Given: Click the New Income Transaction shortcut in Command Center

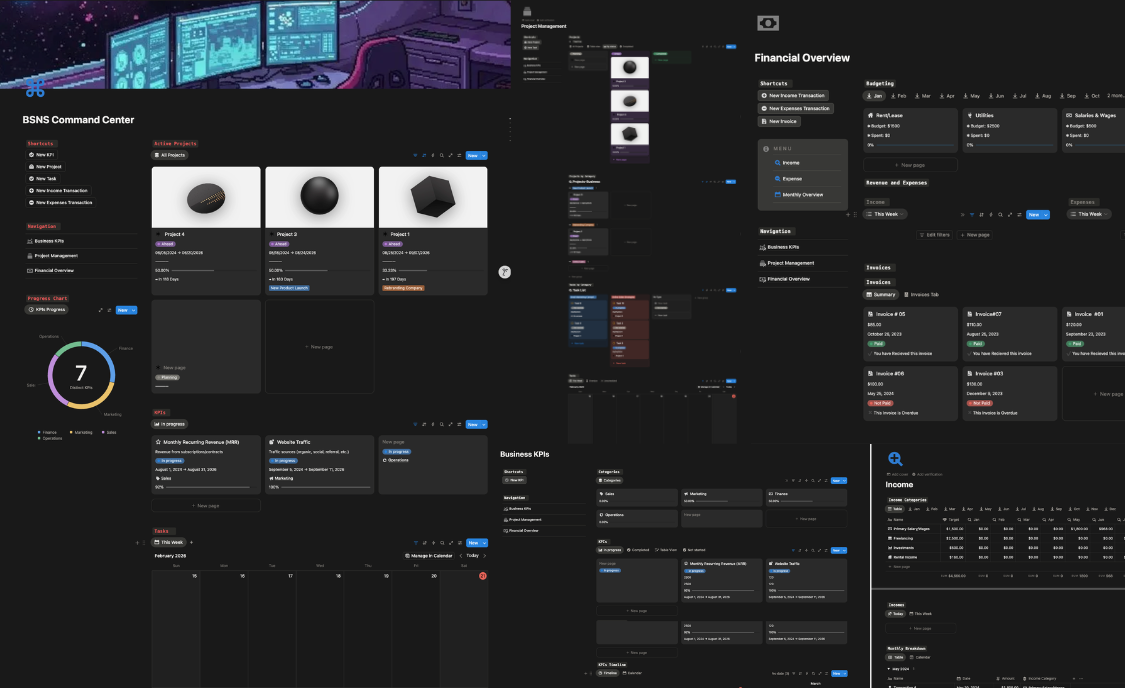Looking at the screenshot, I should pyautogui.click(x=61, y=190).
